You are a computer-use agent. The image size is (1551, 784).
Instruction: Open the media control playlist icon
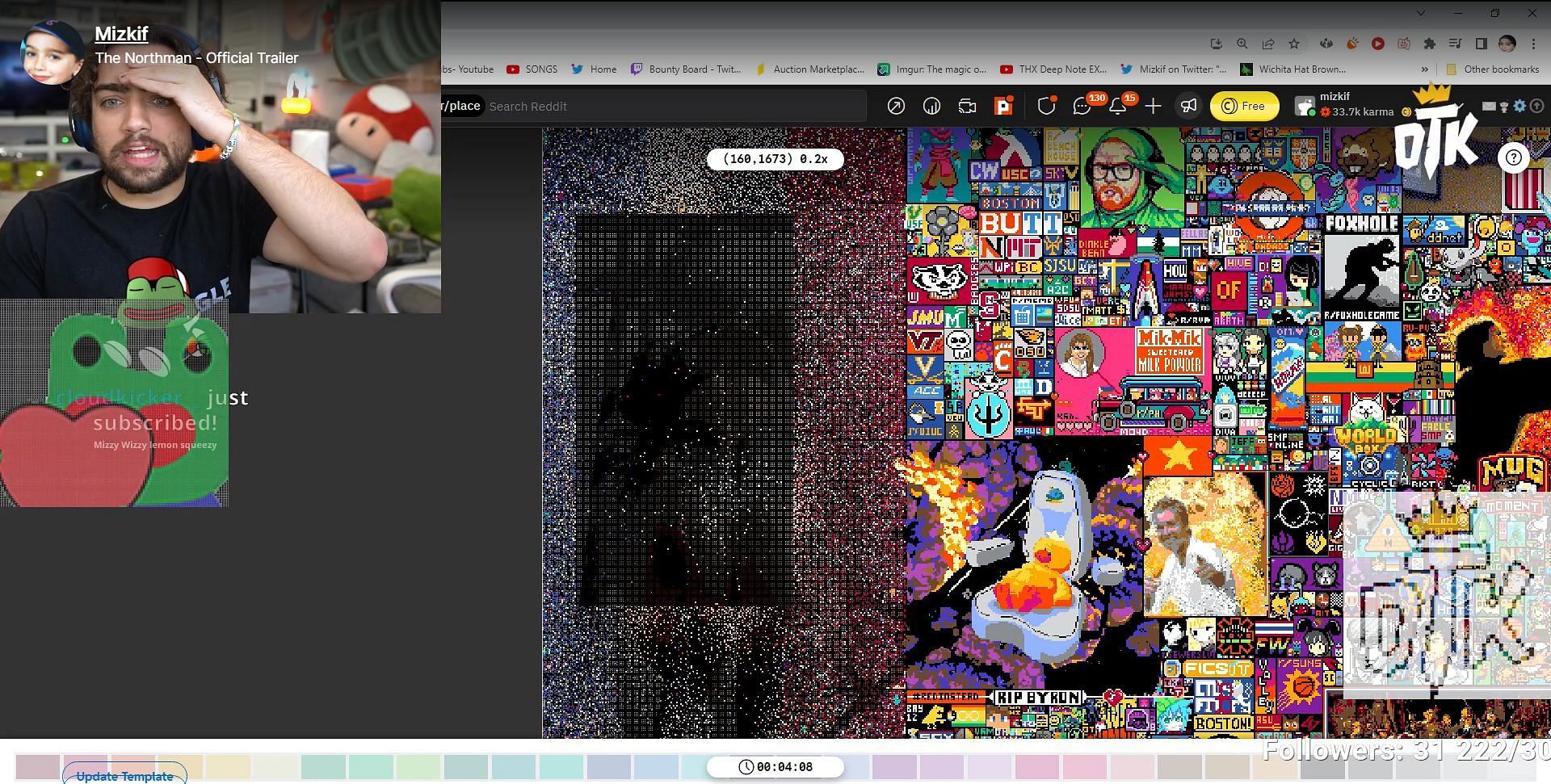point(1455,44)
